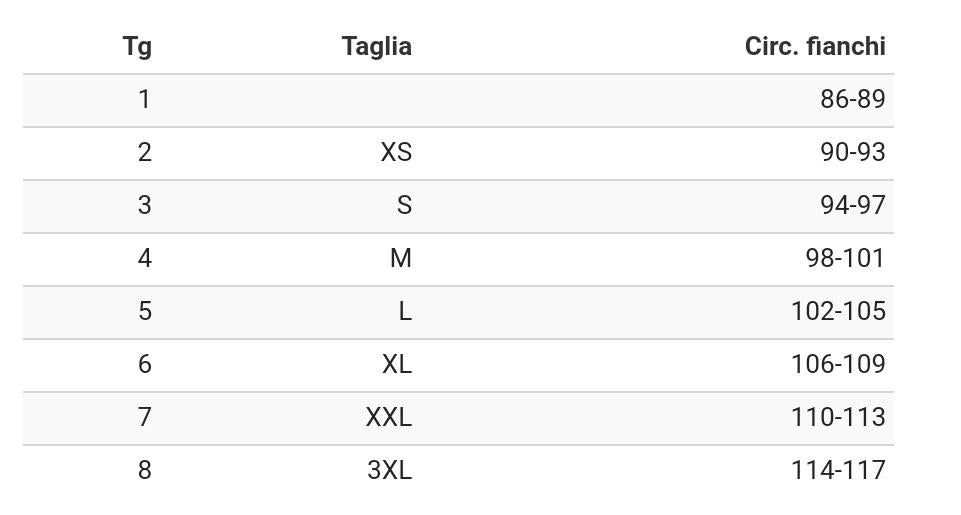This screenshot has height=515, width=961.
Task: Select the XL size cell
Action: (x=396, y=364)
